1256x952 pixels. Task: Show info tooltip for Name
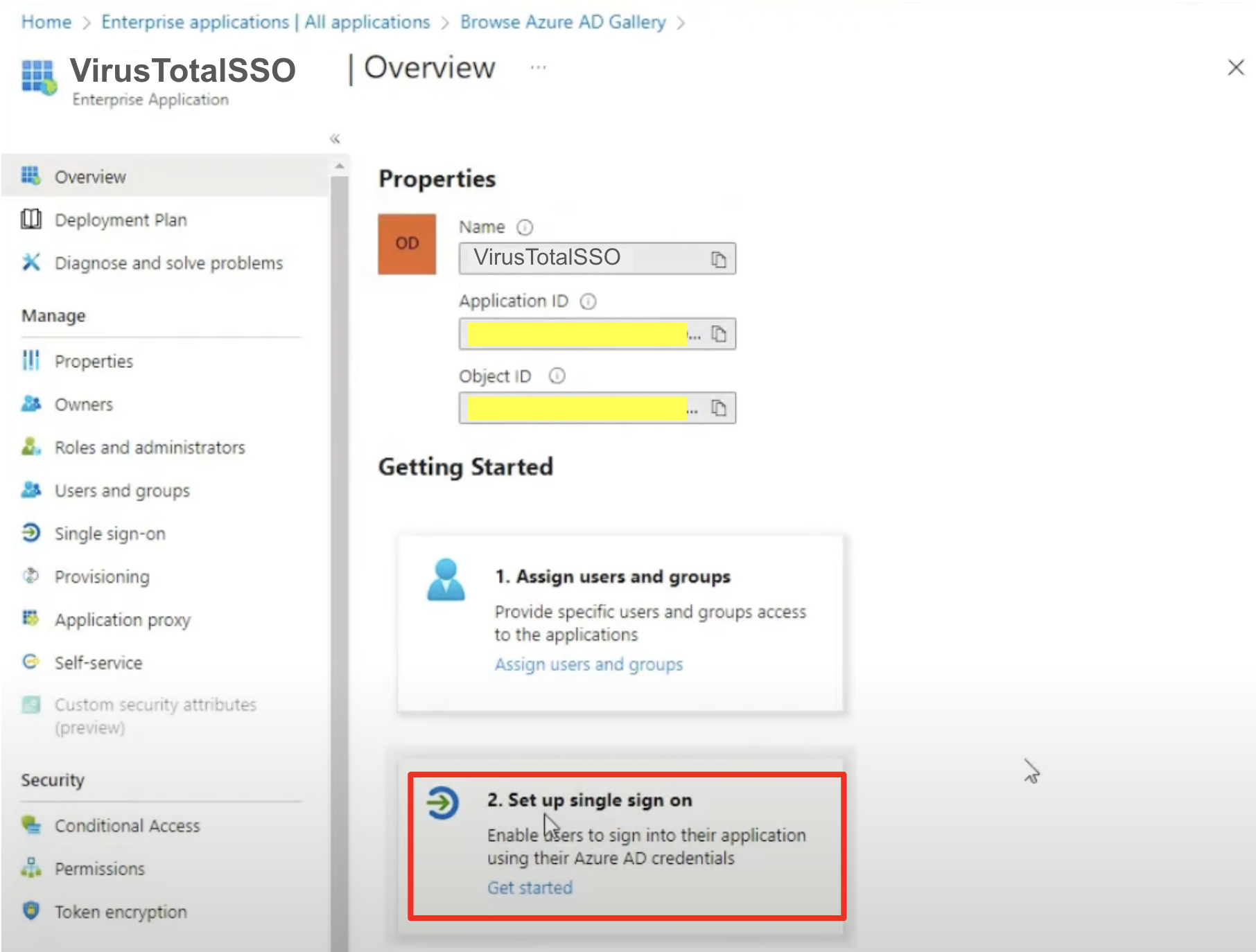pos(525,227)
